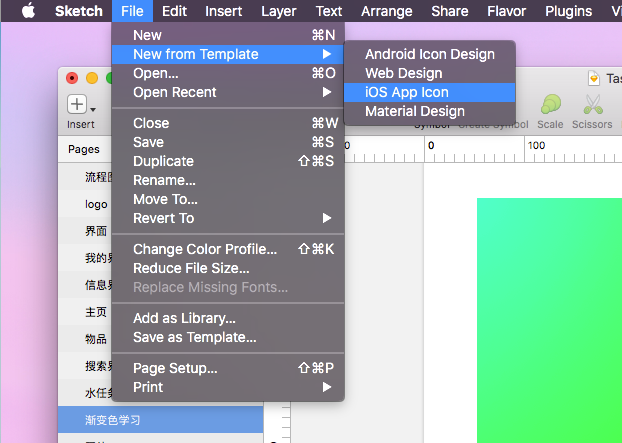Expand the Print submenu
The width and height of the screenshot is (622, 443).
pos(228,387)
